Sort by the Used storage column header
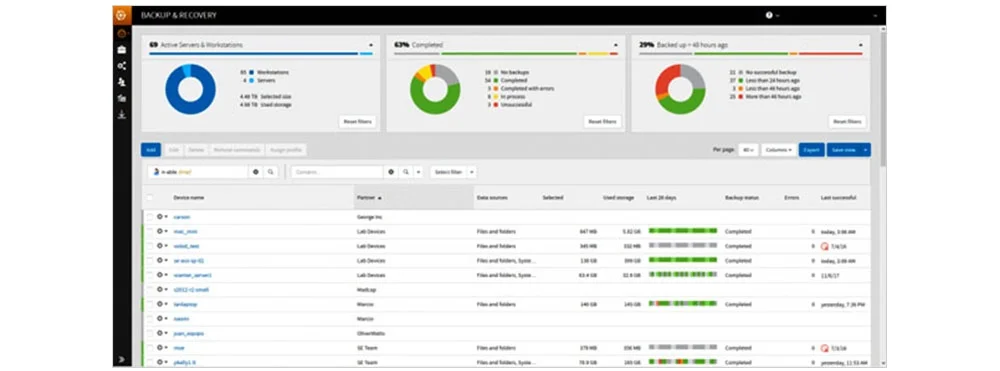The height and width of the screenshot is (371, 1000). tap(619, 198)
